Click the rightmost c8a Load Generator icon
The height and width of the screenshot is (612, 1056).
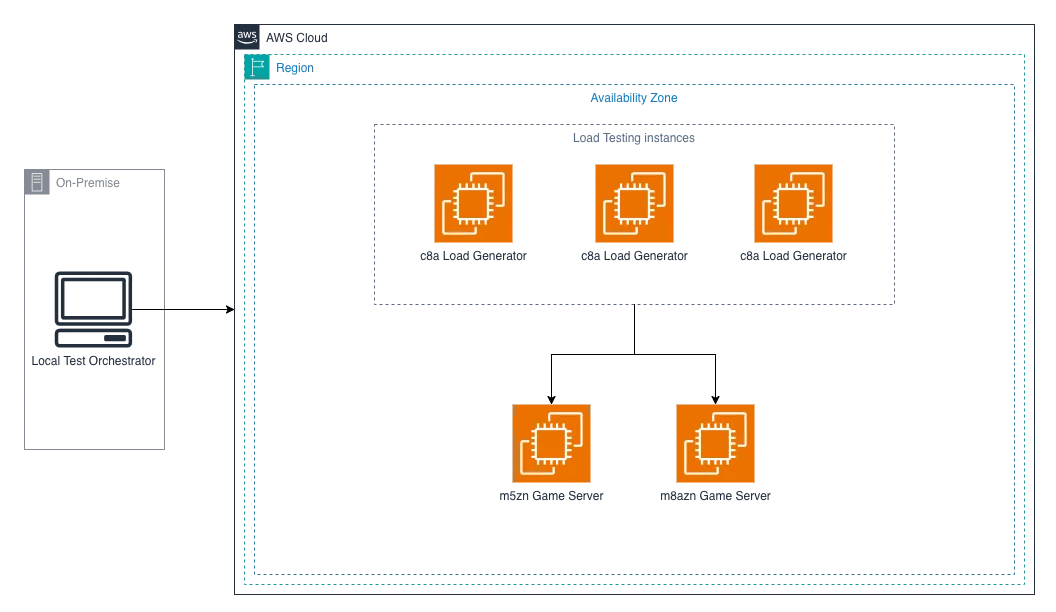click(793, 203)
